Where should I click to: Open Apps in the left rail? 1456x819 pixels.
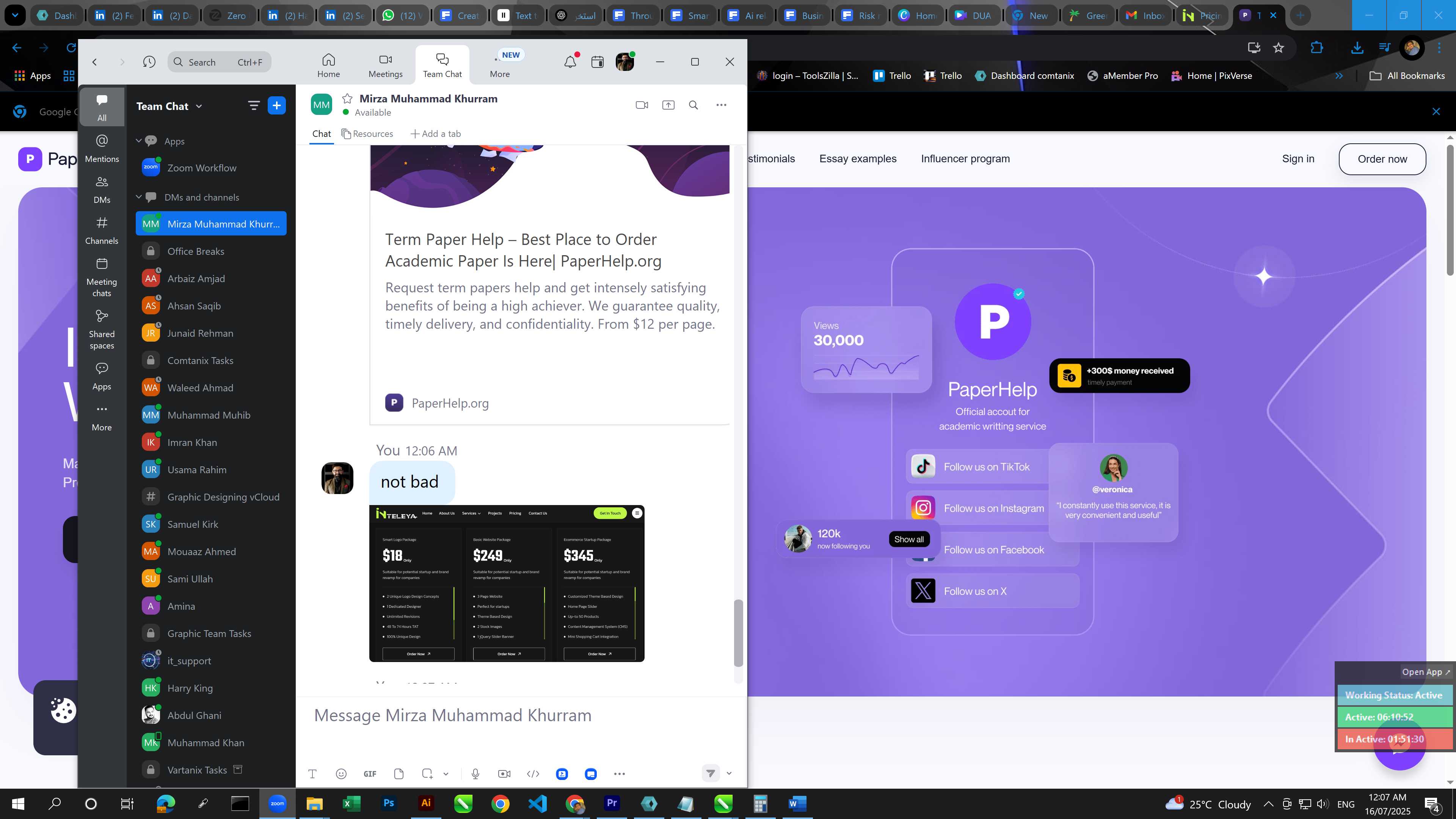pos(102,377)
